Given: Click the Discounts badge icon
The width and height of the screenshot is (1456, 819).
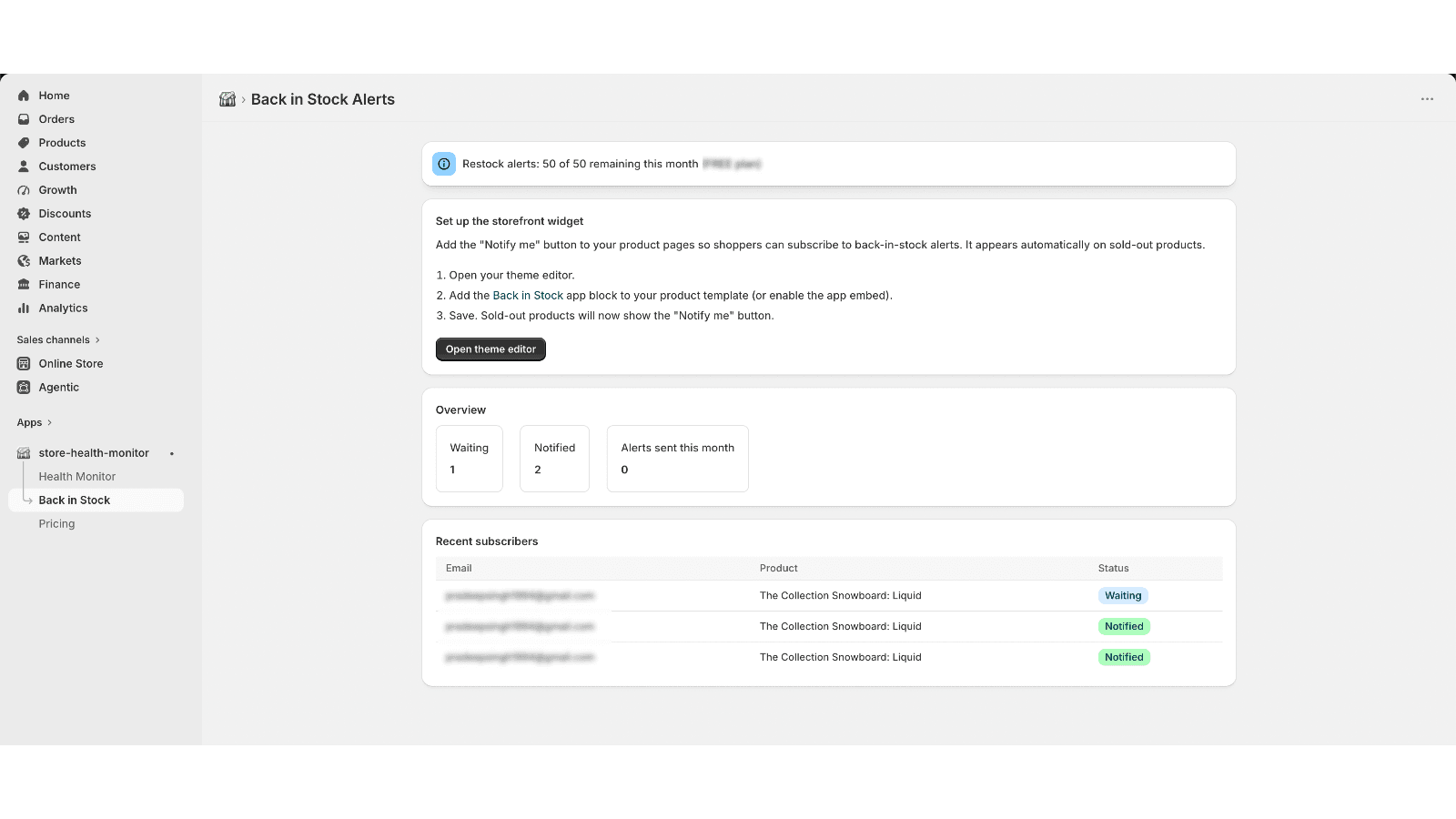Looking at the screenshot, I should click(x=24, y=214).
